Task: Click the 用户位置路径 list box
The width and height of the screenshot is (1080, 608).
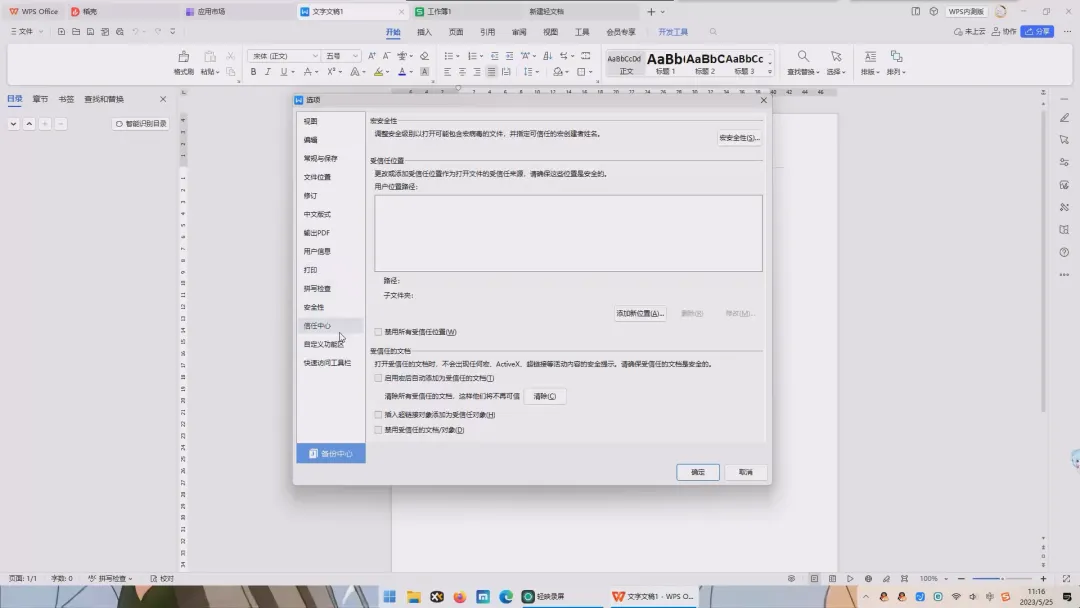Action: pyautogui.click(x=568, y=233)
